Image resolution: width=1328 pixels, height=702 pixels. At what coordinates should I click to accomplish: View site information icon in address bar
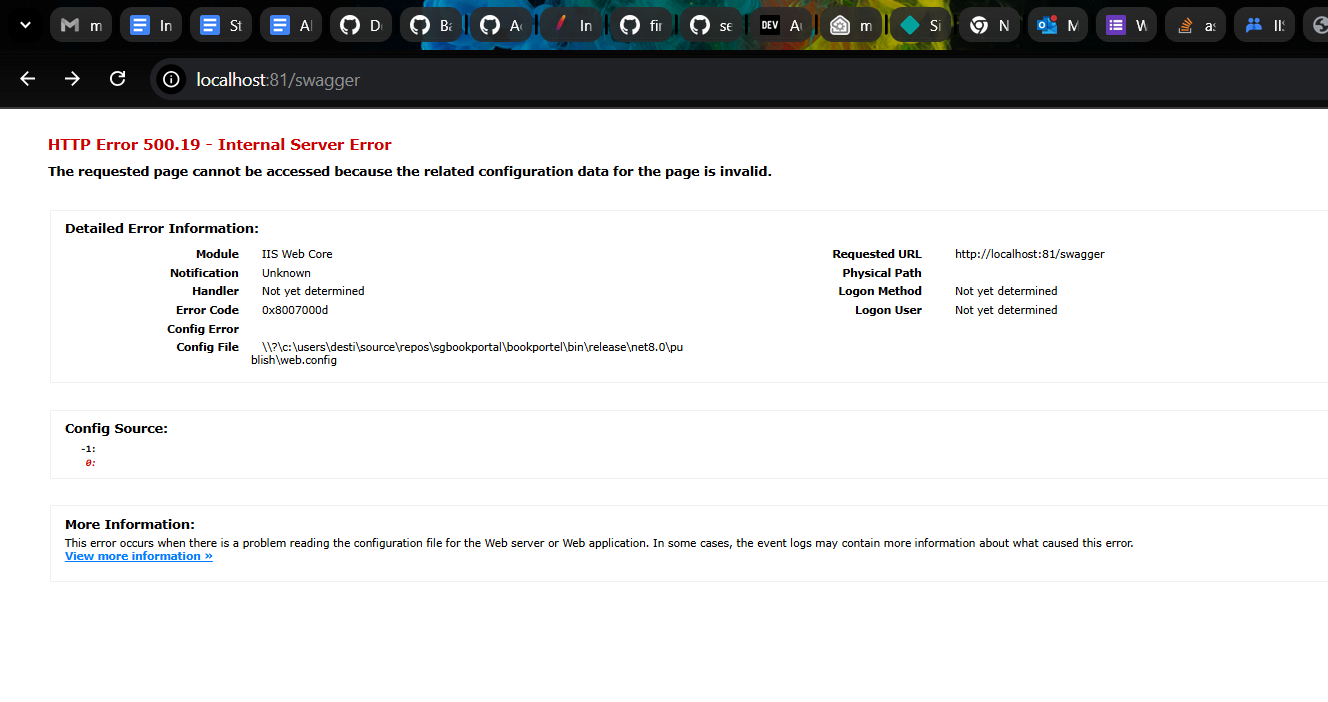172,79
